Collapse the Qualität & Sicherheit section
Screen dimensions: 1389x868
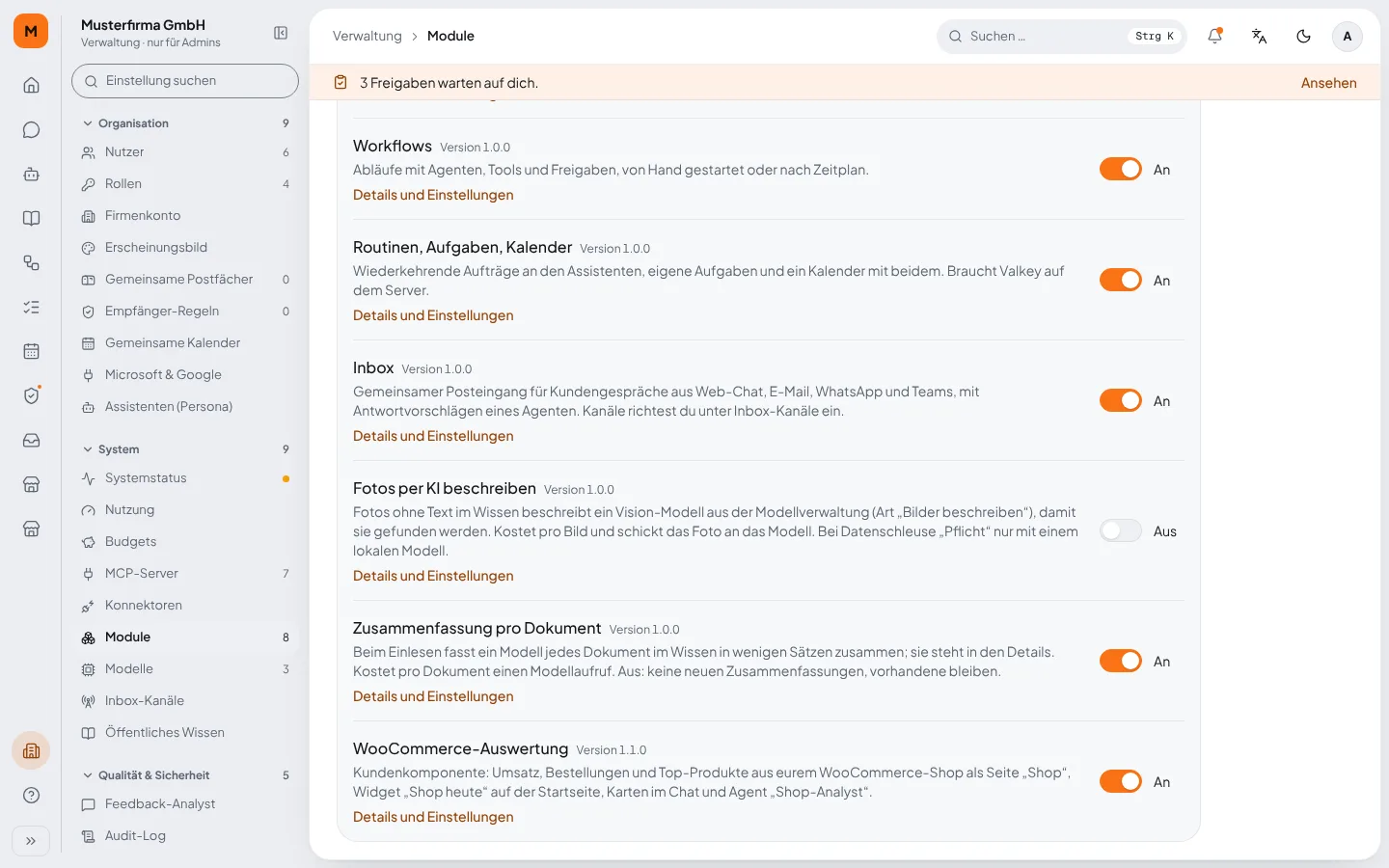[186, 775]
